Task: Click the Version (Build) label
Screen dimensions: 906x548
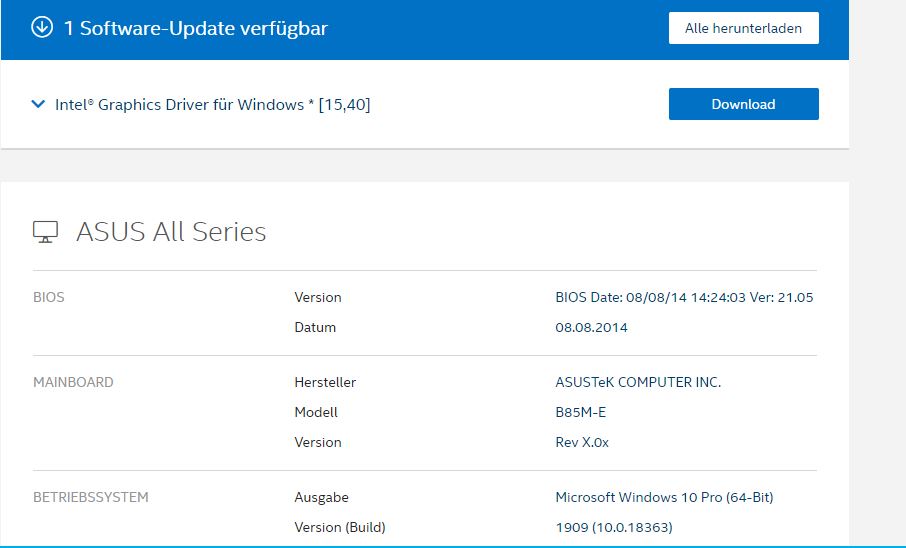Action: pos(340,527)
